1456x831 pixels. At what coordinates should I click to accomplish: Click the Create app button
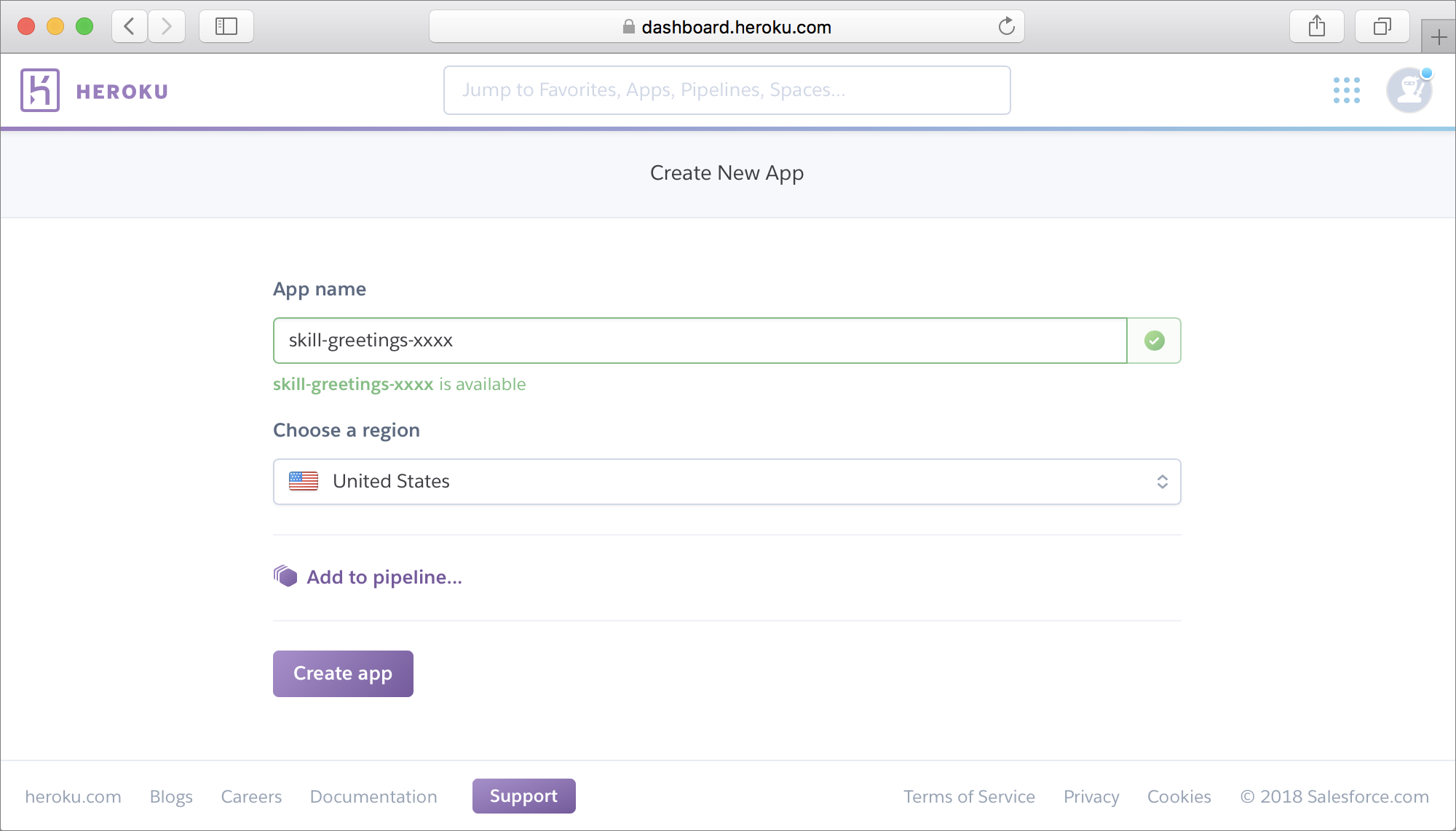point(343,674)
